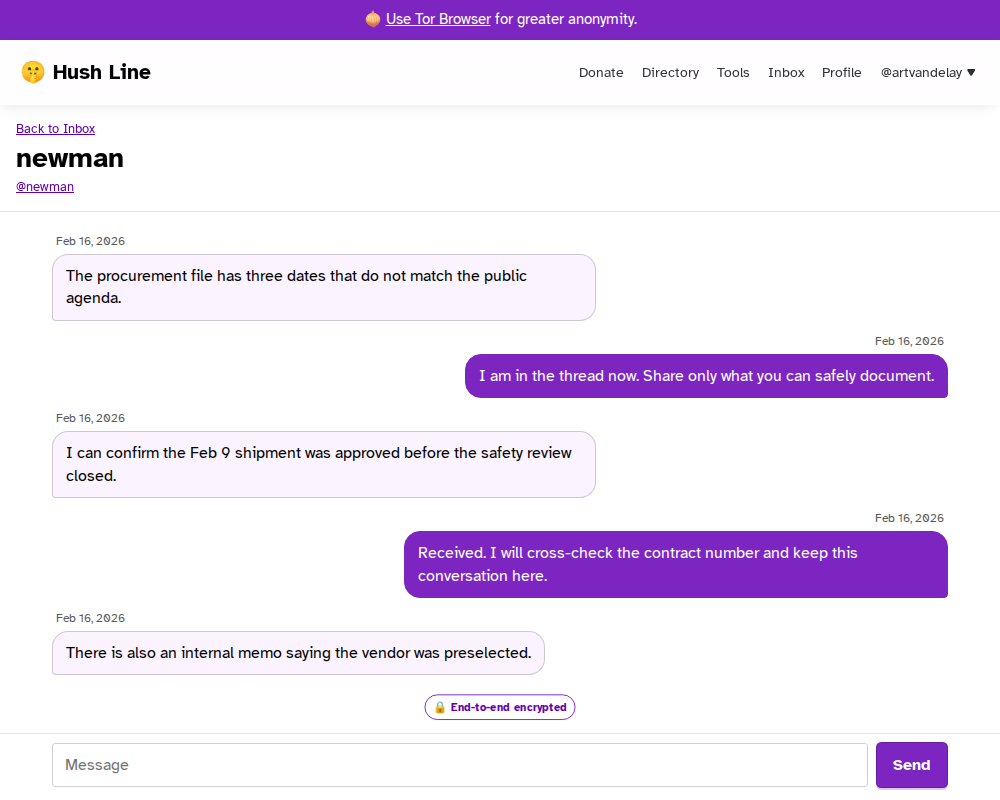Viewport: 1000px width, 800px height.
Task: Click the Hush Line brand name
Action: point(101,72)
